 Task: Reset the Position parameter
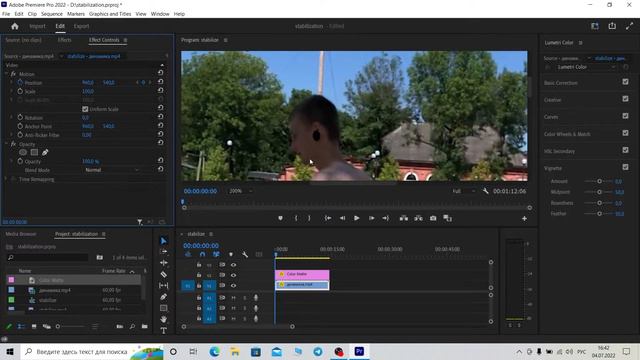tap(160, 82)
